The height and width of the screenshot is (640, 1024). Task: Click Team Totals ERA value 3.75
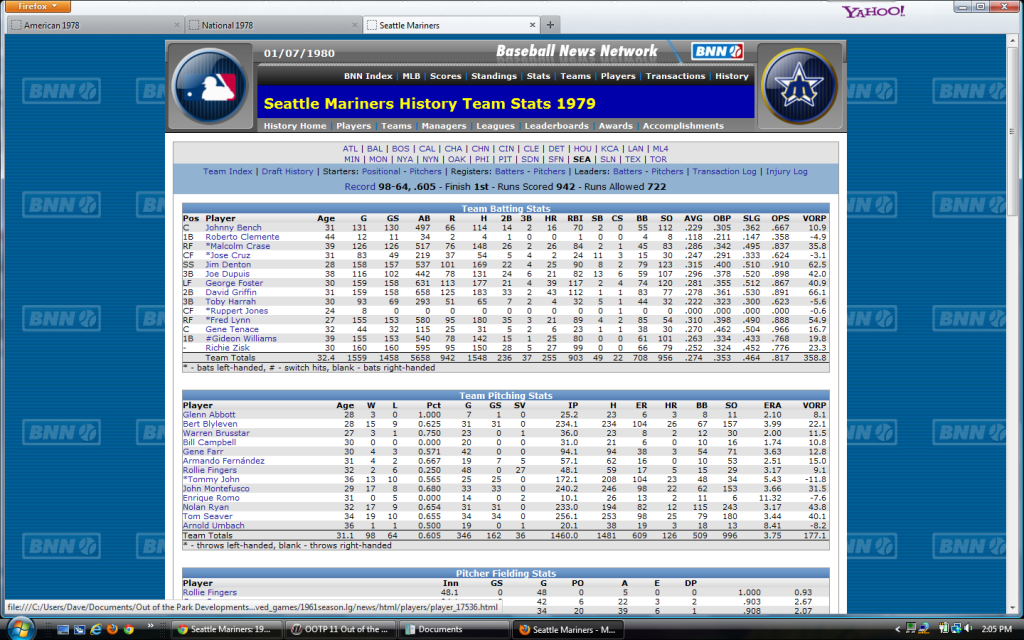773,536
